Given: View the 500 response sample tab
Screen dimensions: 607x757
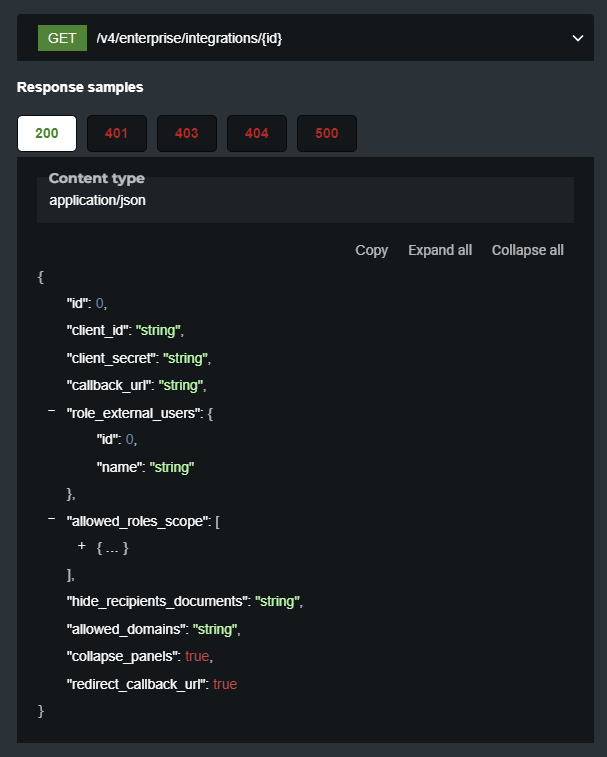Looking at the screenshot, I should click(x=327, y=133).
